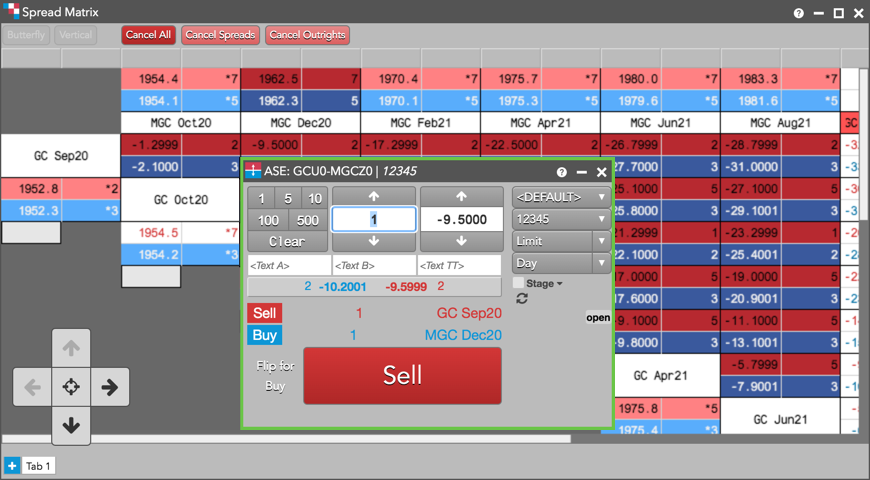The image size is (870, 480).
Task: Click the Vertical button
Action: (75, 35)
